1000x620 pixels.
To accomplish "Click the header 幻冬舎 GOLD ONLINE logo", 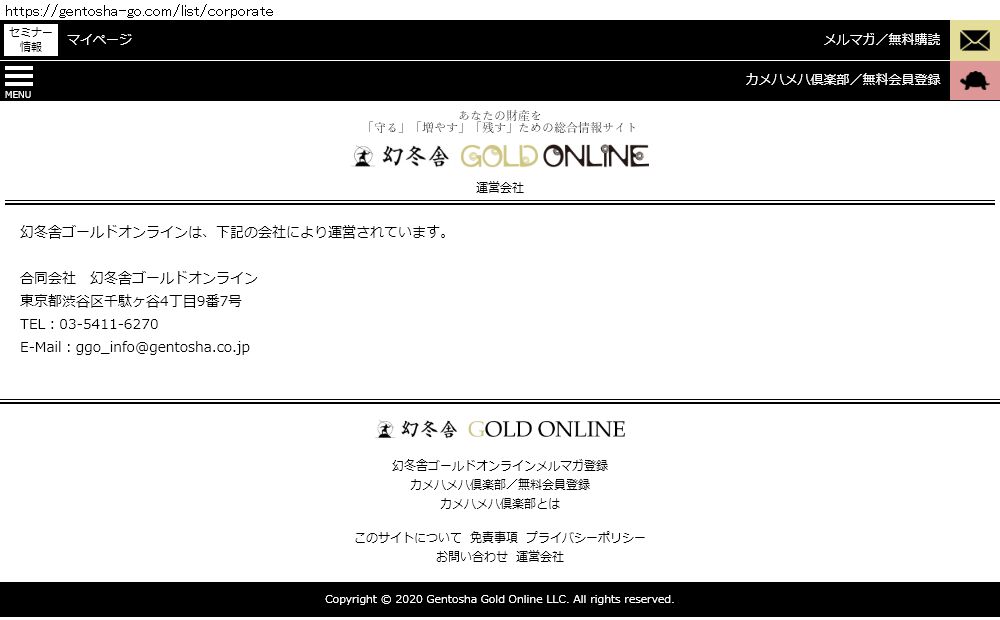I will [x=500, y=156].
